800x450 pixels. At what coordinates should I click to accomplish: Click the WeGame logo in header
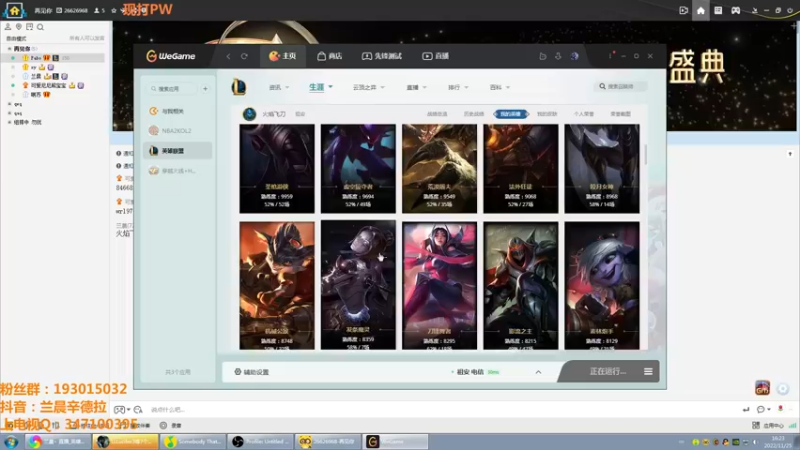pyautogui.click(x=171, y=56)
